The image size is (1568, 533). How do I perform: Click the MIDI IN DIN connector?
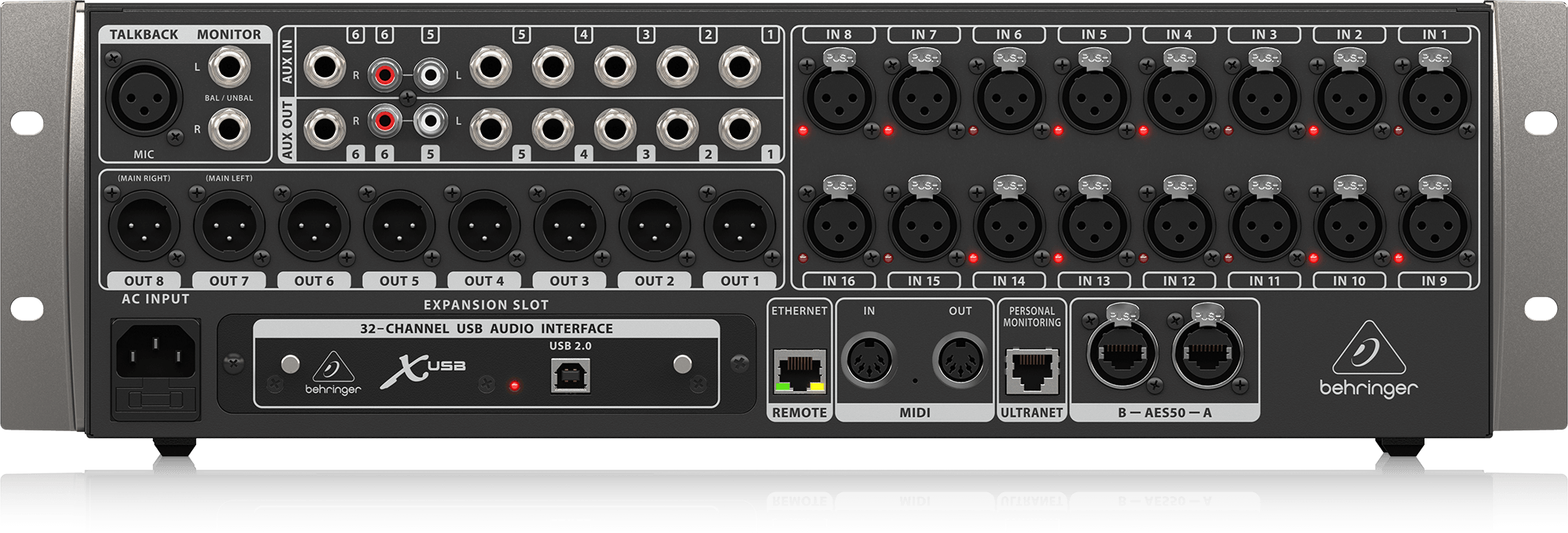[869, 360]
